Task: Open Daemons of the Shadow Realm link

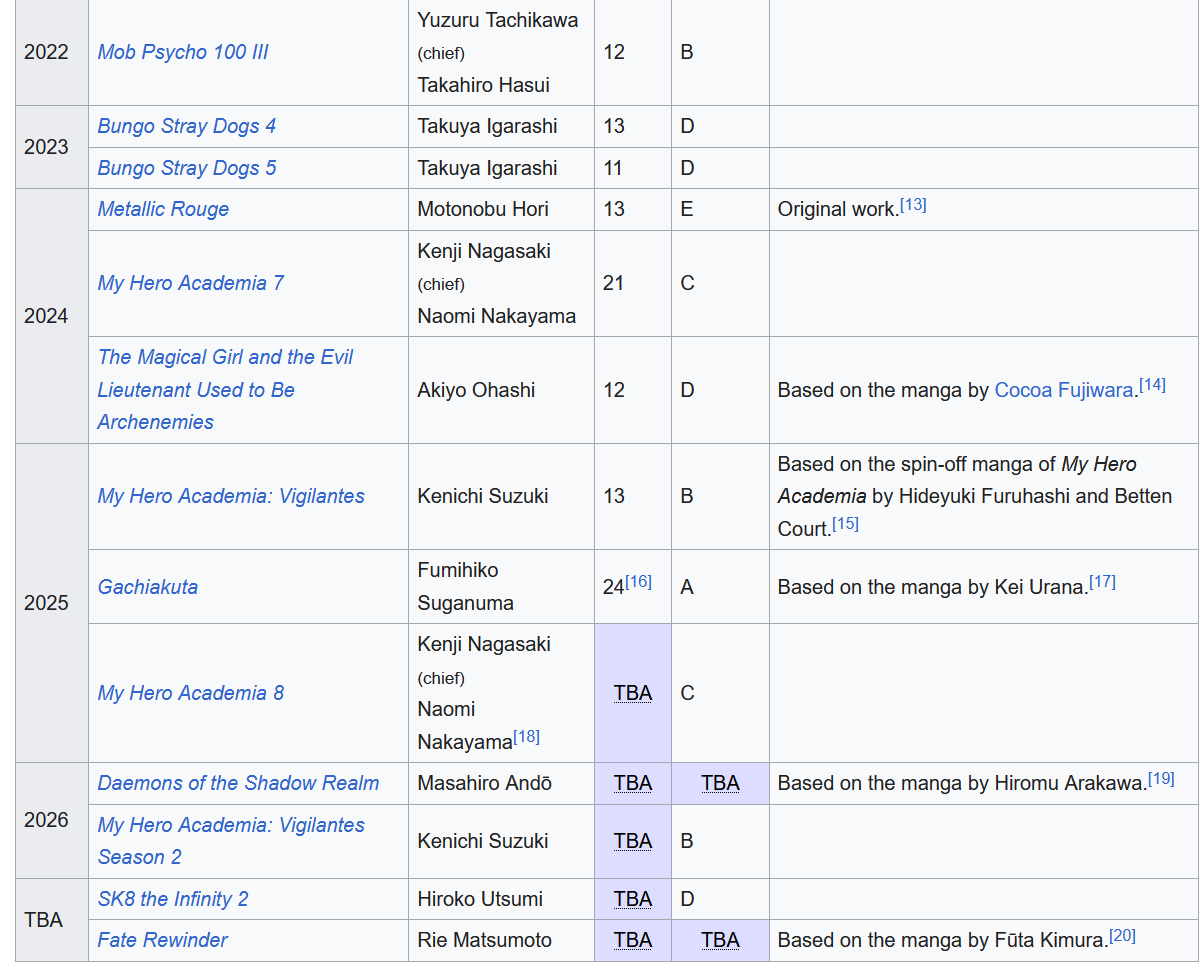Action: click(x=239, y=783)
